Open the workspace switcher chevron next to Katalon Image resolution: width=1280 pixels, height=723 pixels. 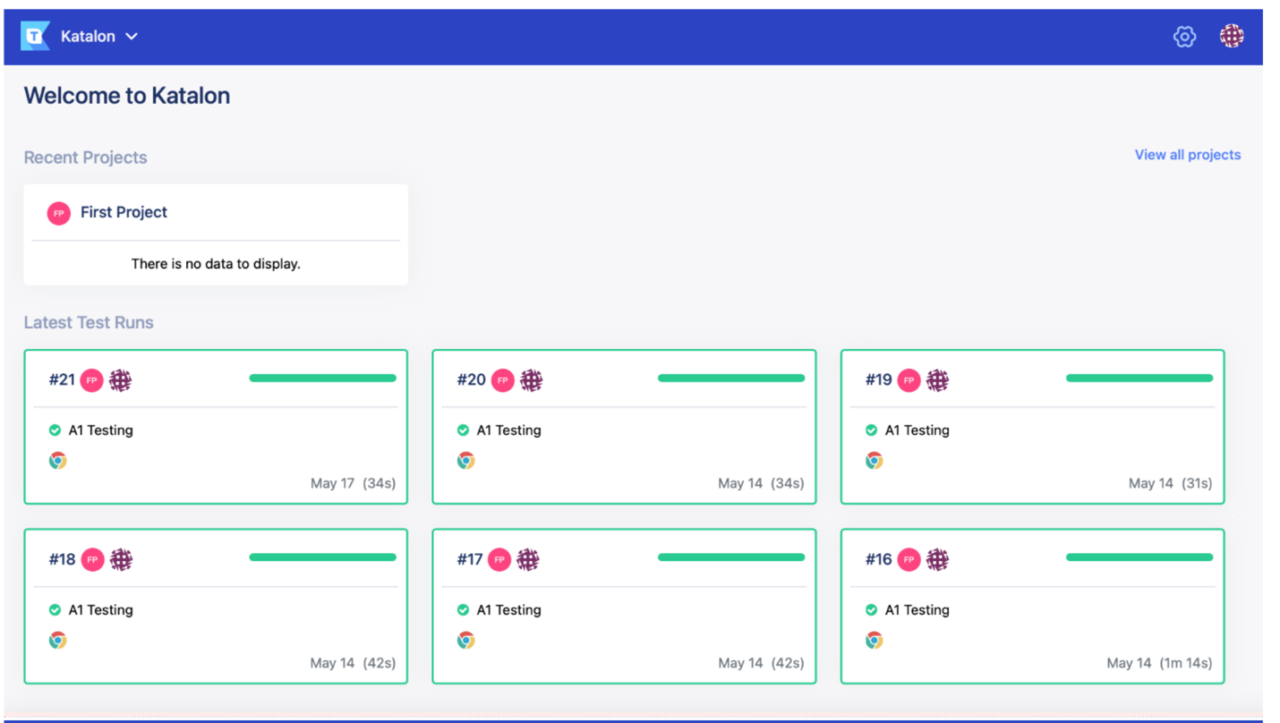click(131, 35)
